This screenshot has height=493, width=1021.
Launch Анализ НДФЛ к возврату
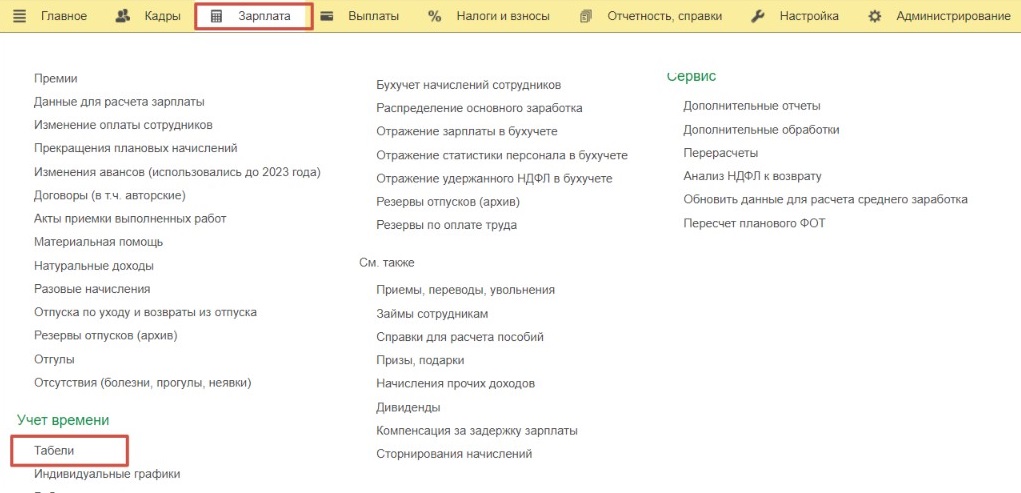coord(752,176)
